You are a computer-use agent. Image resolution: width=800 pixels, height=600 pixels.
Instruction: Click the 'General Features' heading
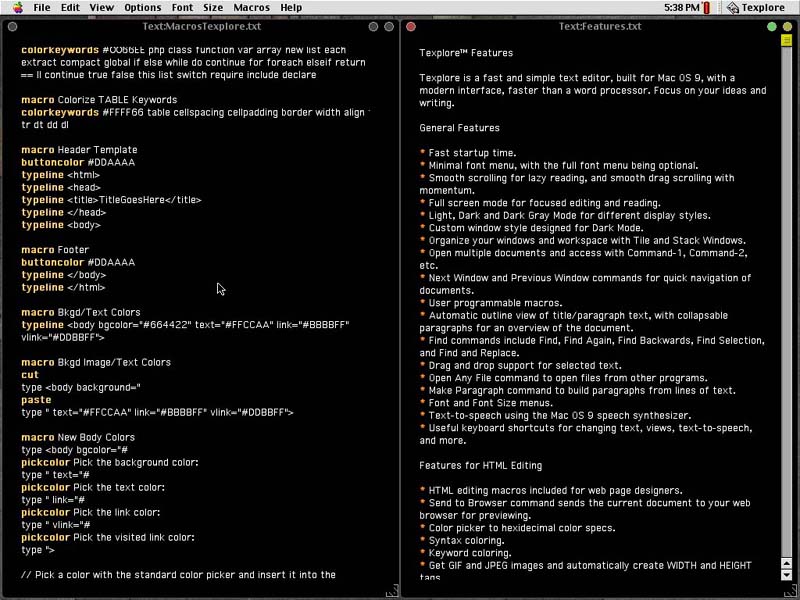point(459,128)
